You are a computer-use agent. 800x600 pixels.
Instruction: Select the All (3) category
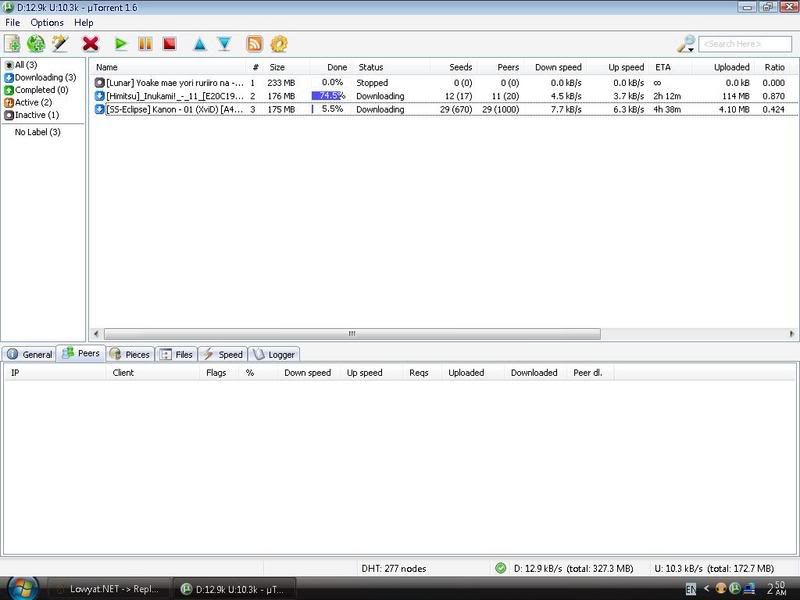[21, 65]
